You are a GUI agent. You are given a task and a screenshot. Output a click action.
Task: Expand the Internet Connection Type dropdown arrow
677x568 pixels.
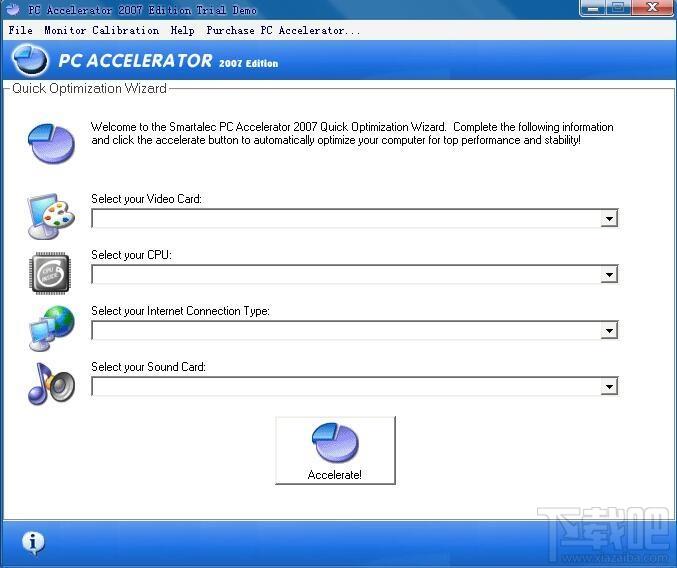(x=609, y=331)
